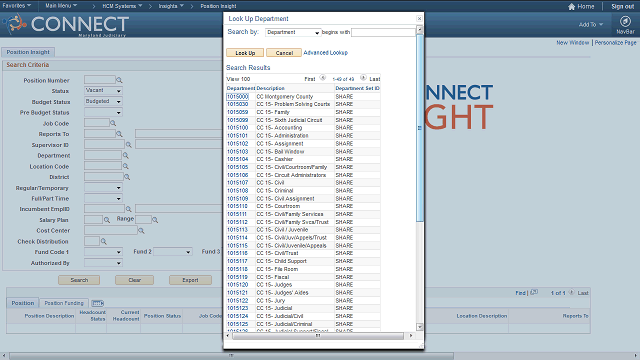Open Advanced Lookup link
Viewport: 640px width, 360px height.
point(325,53)
